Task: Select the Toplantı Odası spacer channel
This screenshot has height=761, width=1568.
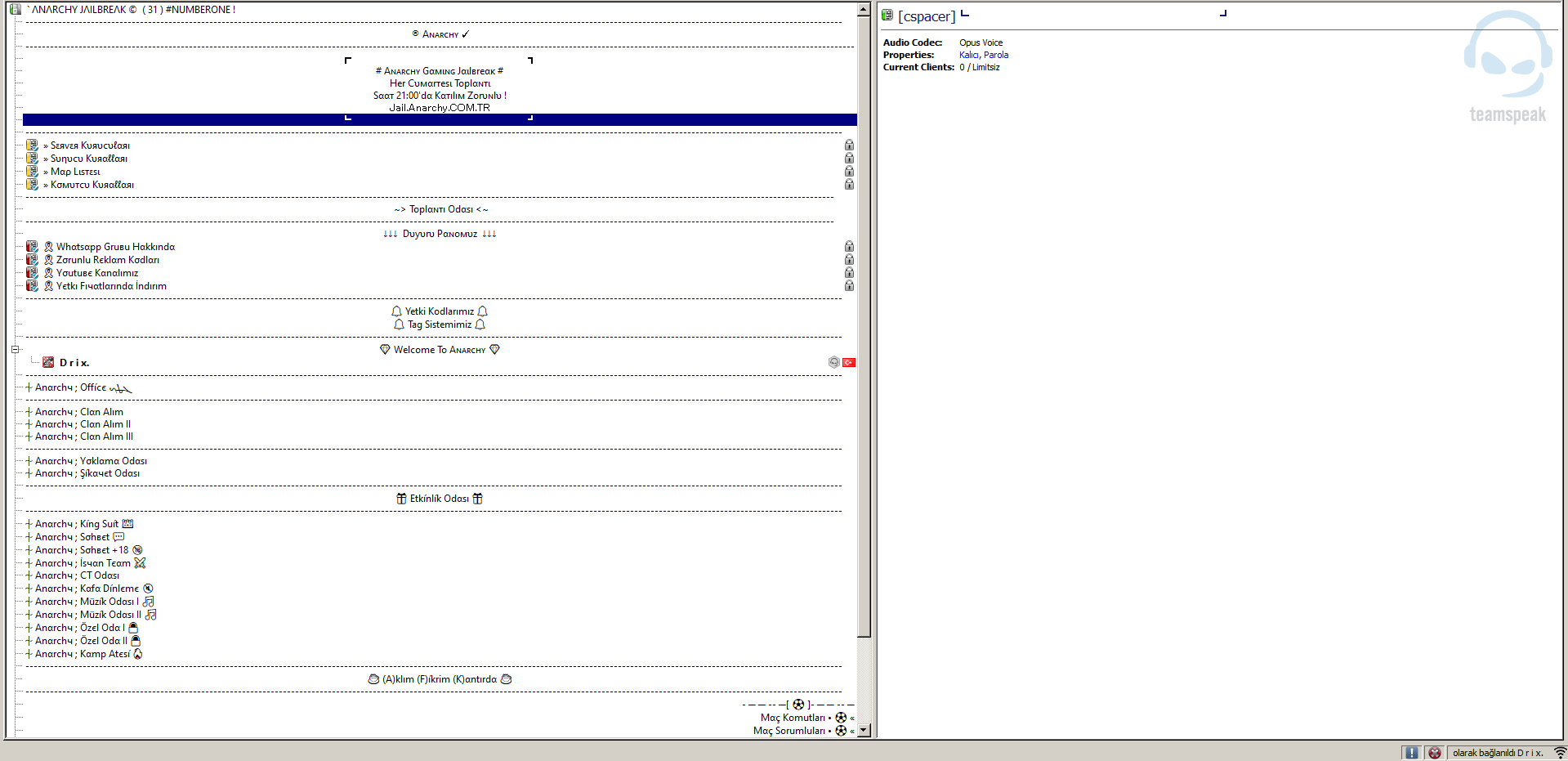Action: (x=440, y=209)
